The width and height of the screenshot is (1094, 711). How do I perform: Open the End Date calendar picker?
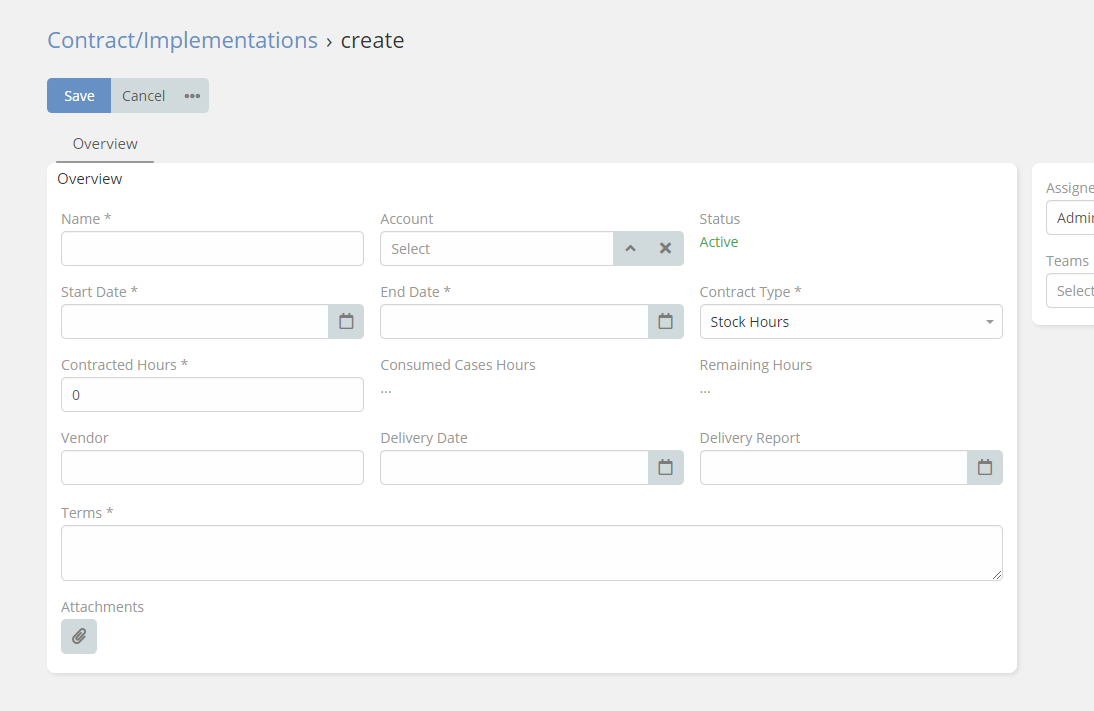(665, 322)
